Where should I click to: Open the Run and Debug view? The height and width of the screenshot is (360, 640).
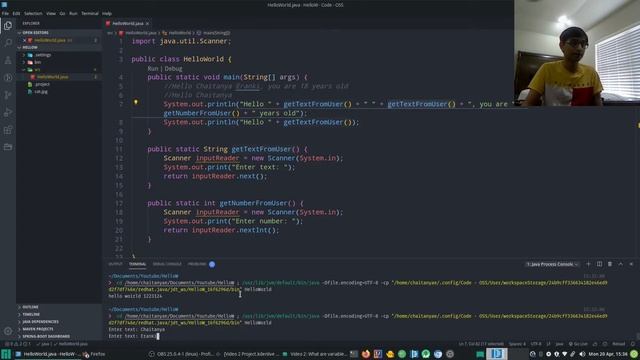point(8,112)
